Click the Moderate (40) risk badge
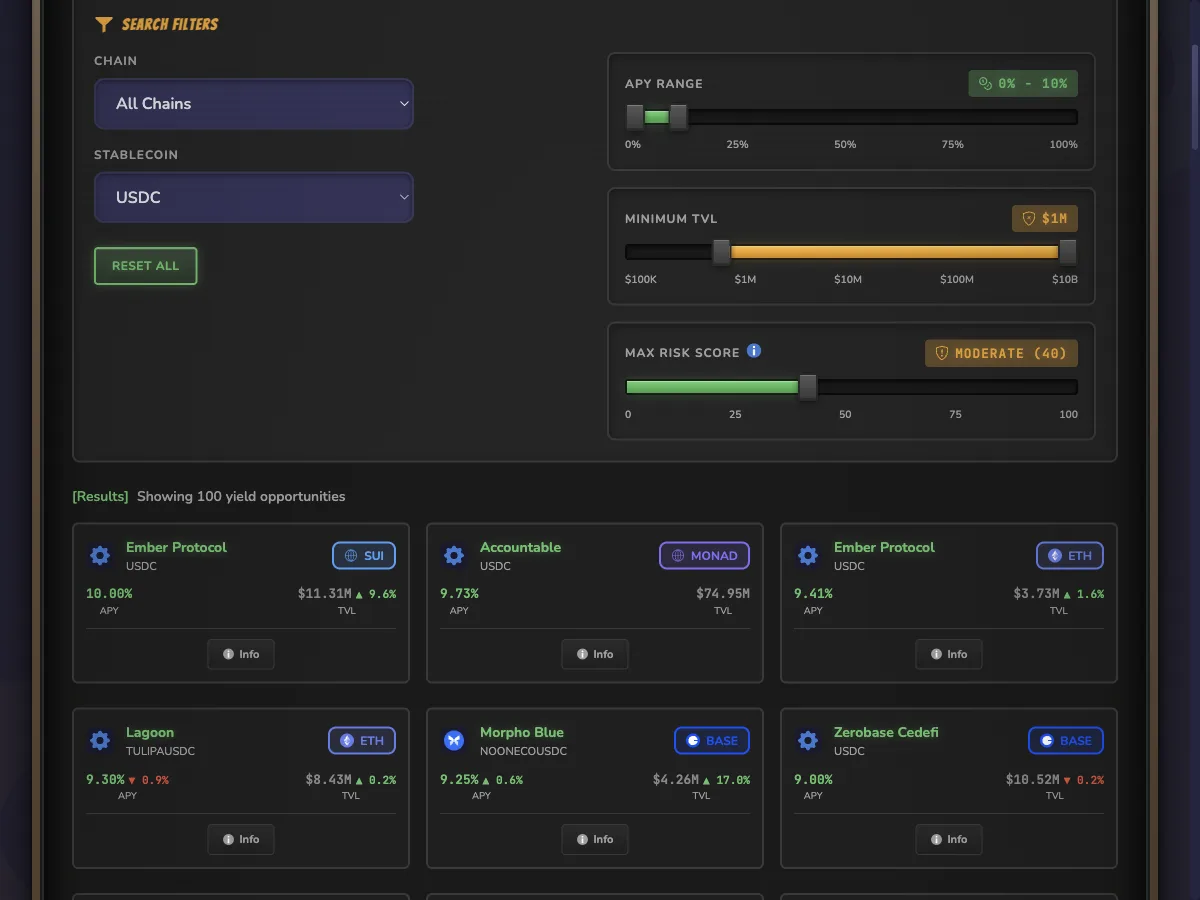Viewport: 1200px width, 900px height. [x=1001, y=353]
